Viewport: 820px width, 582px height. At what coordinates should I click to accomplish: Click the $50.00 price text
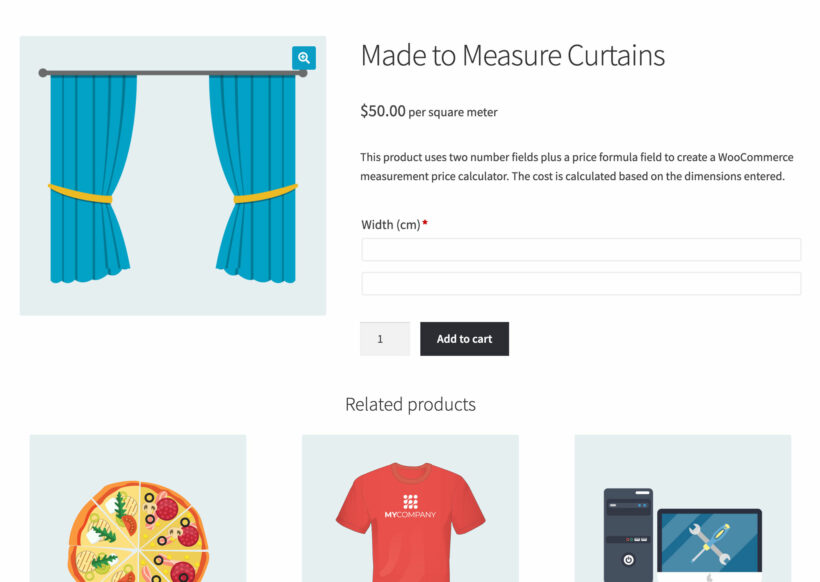click(380, 111)
